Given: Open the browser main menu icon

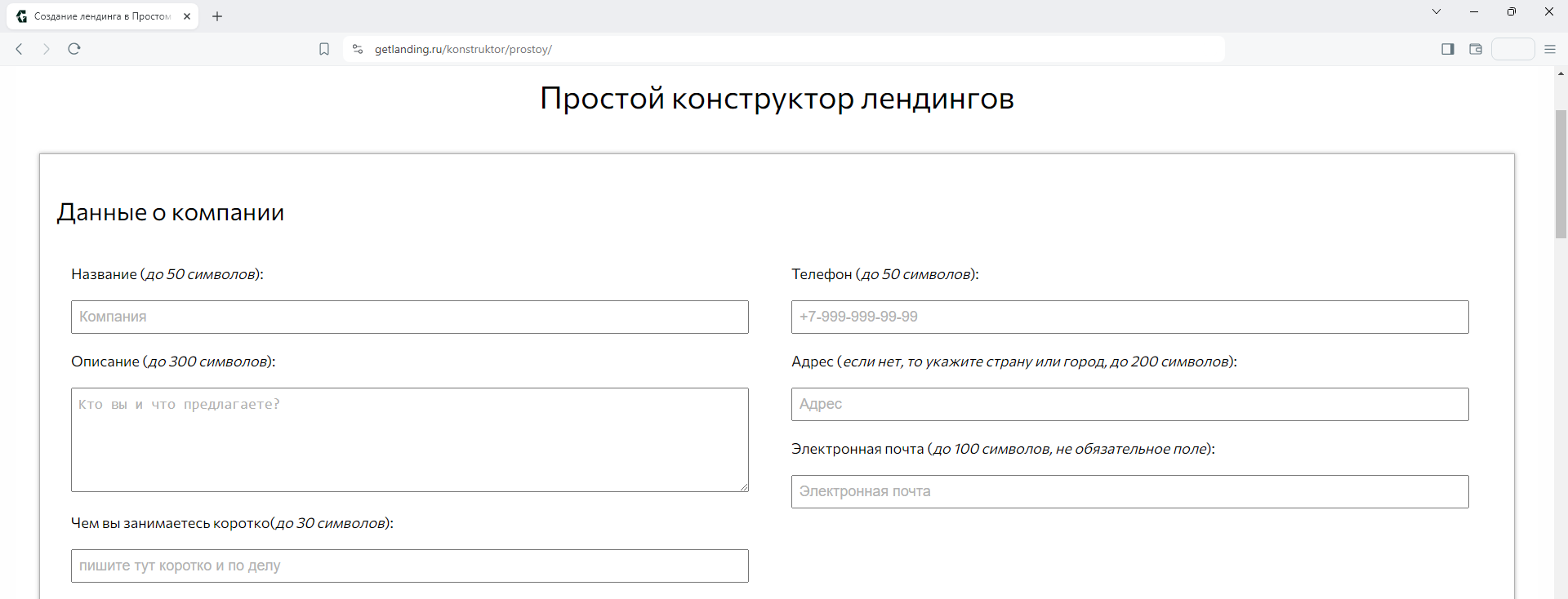Looking at the screenshot, I should pyautogui.click(x=1550, y=49).
